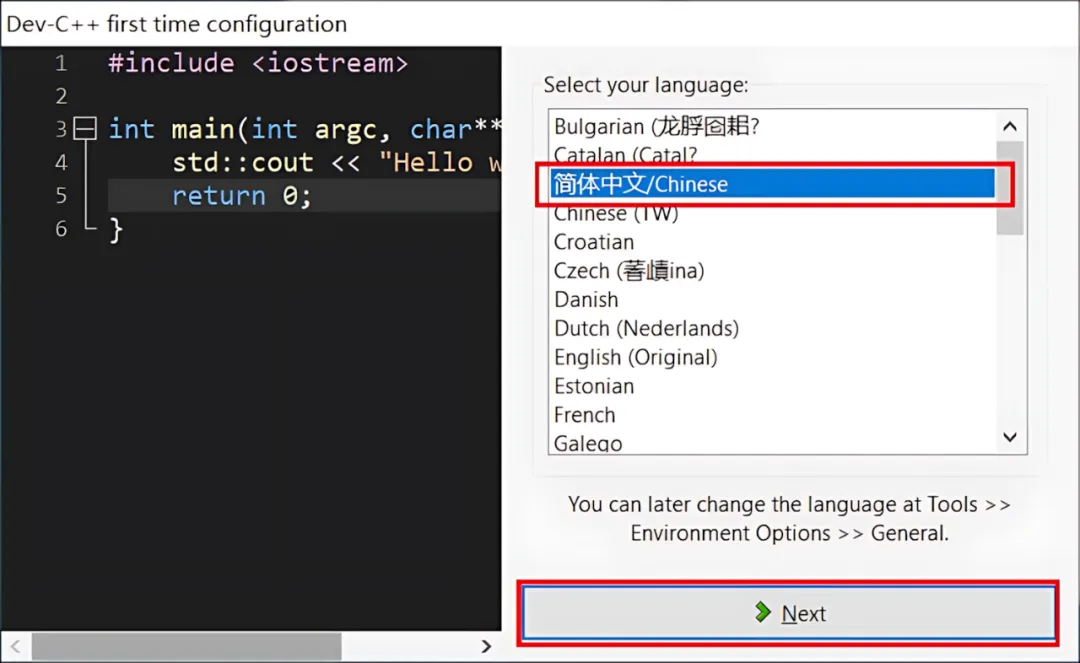Click the code preview scroll left arrow
This screenshot has width=1080, height=663.
(15, 646)
